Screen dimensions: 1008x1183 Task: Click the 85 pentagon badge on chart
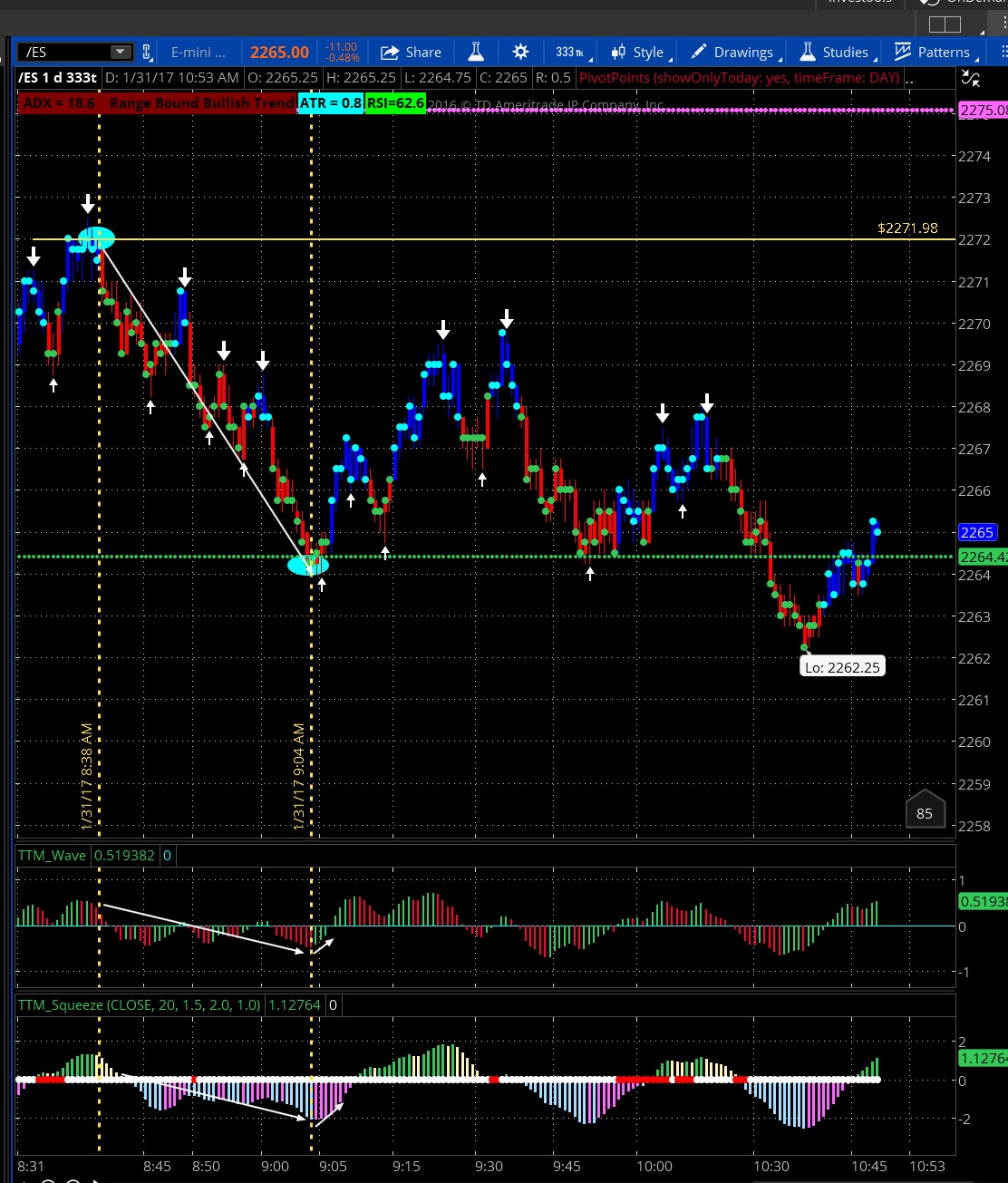924,812
